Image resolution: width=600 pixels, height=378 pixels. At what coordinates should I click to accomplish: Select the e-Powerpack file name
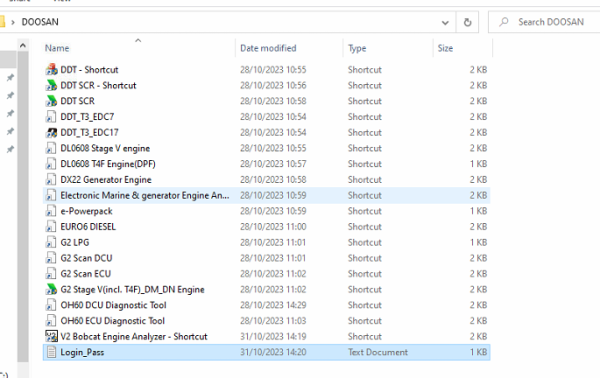[x=86, y=211]
